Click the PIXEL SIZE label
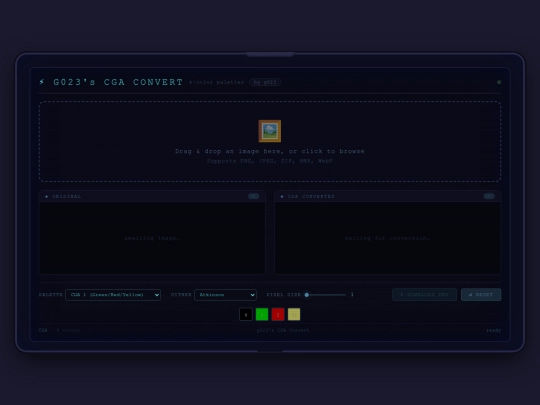Viewport: 540px width, 405px height. tap(284, 295)
